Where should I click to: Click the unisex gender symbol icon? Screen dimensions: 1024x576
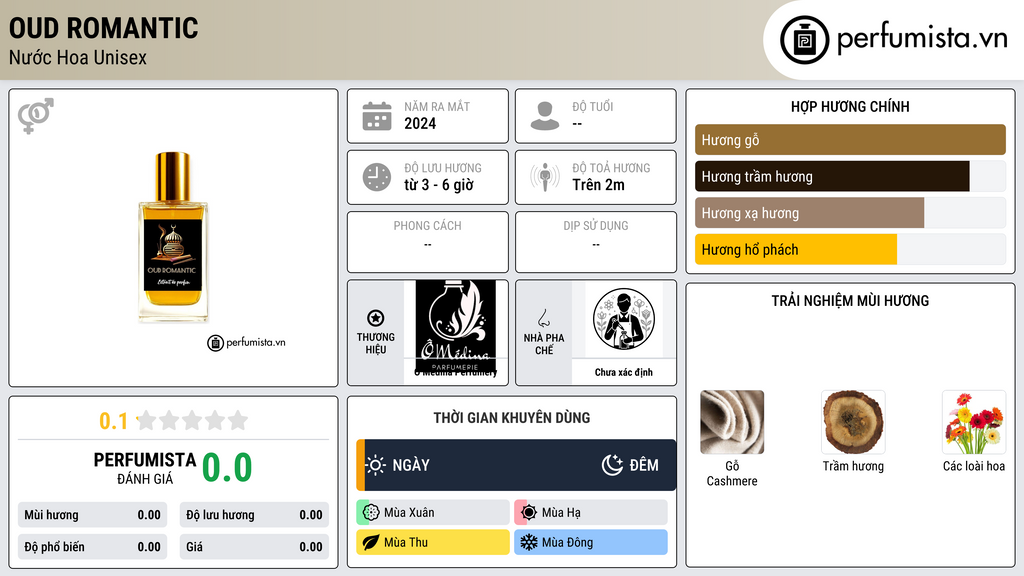[36, 116]
